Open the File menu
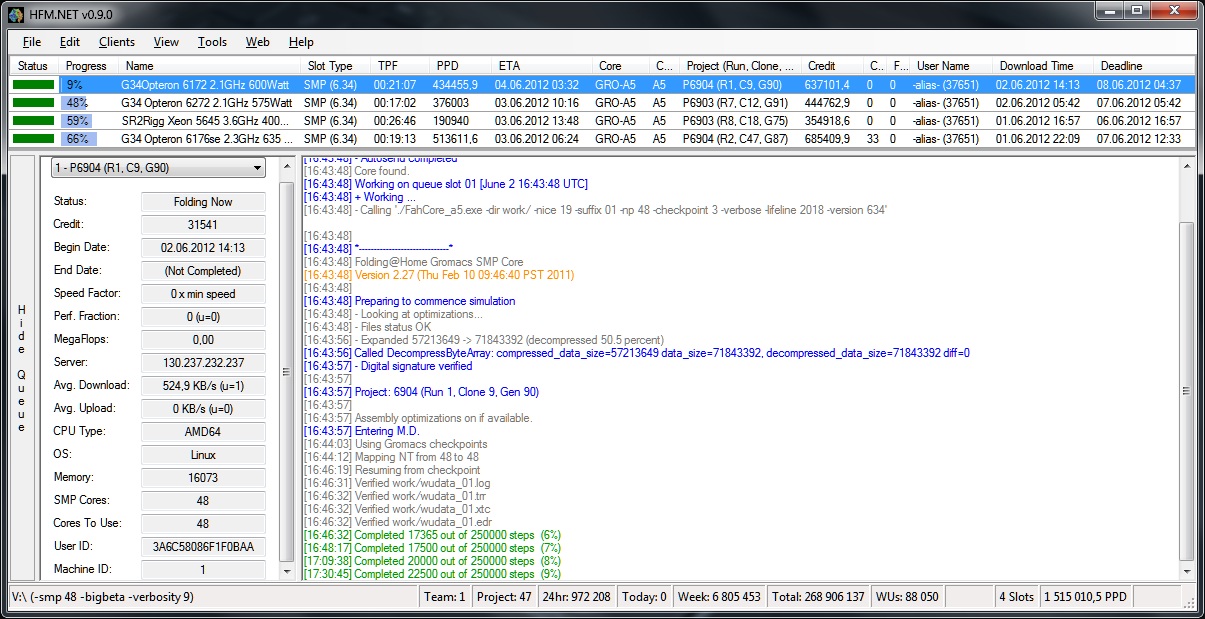1205x619 pixels. (x=32, y=42)
